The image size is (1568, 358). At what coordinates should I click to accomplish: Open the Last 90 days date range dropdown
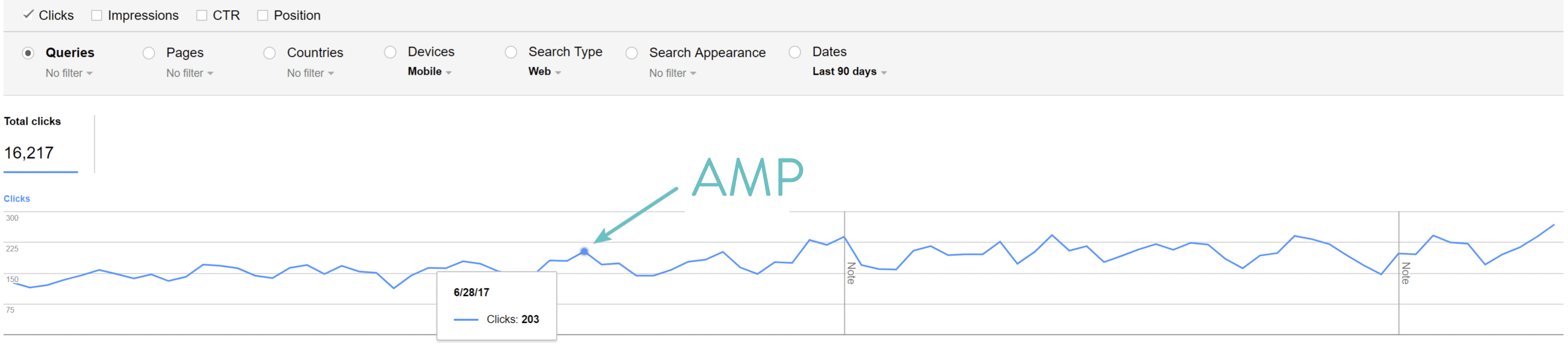click(848, 71)
